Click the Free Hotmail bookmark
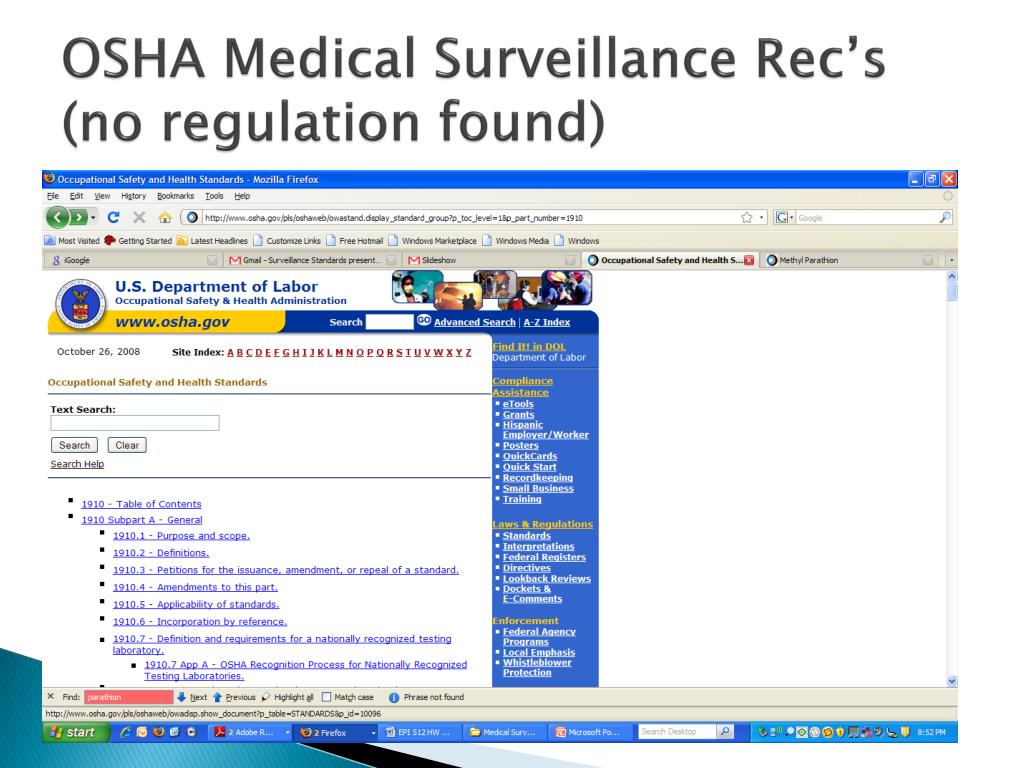The width and height of the screenshot is (1024, 768). point(355,240)
